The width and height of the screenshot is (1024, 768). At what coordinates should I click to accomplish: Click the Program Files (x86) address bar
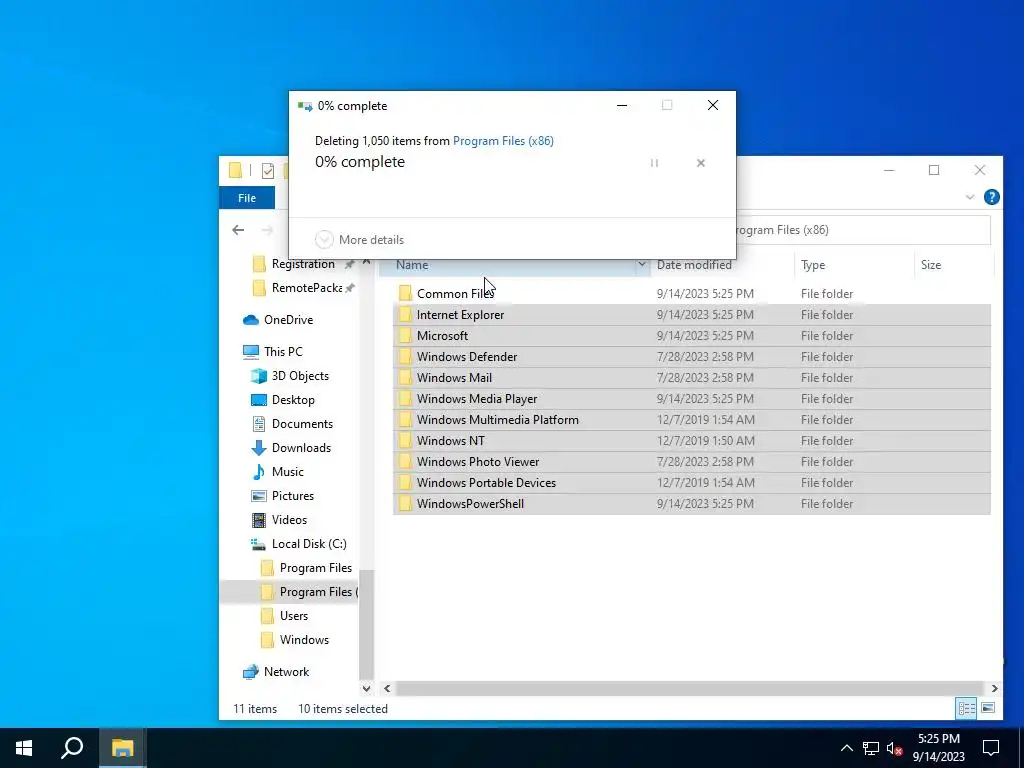862,230
